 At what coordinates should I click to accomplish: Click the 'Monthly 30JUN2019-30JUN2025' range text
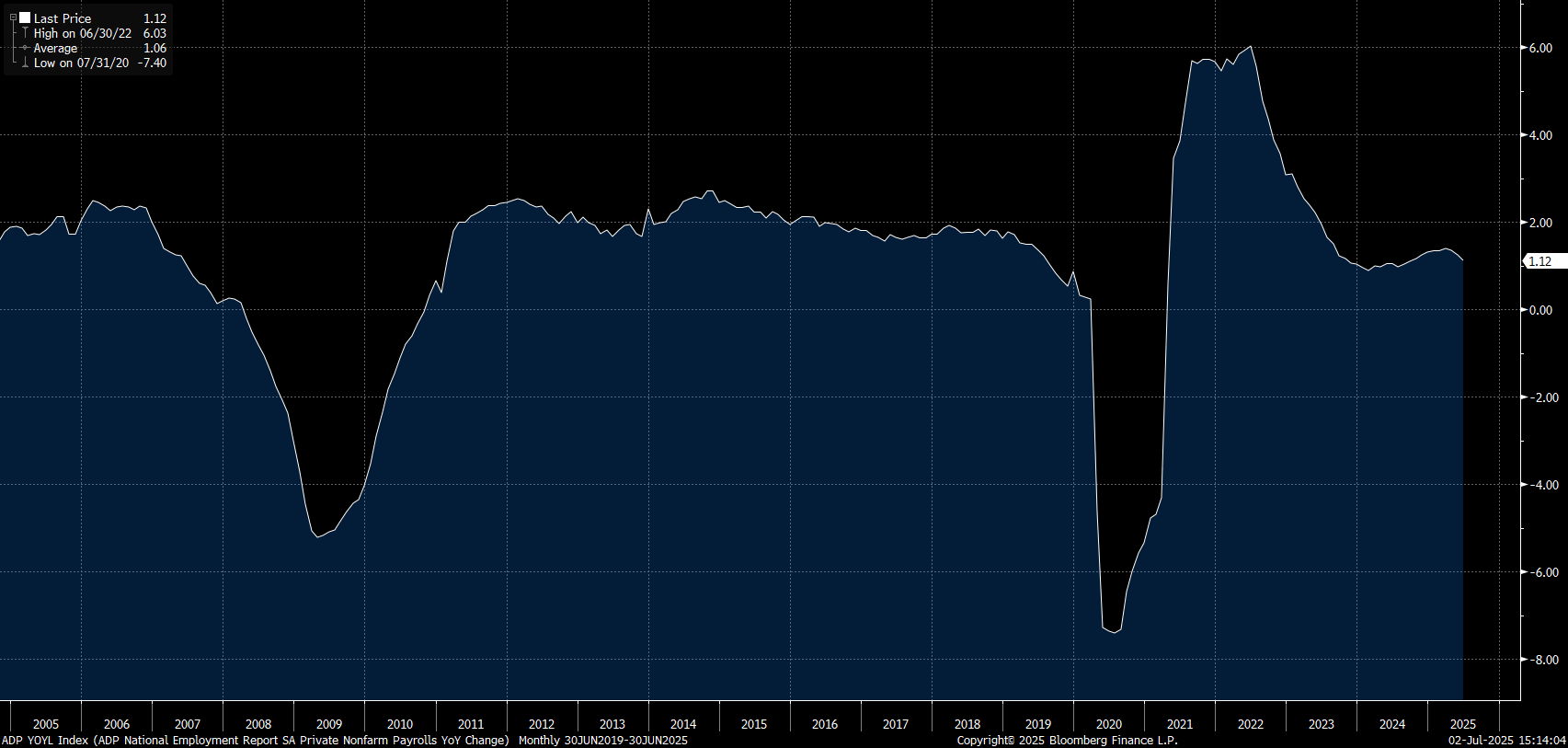pyautogui.click(x=603, y=740)
